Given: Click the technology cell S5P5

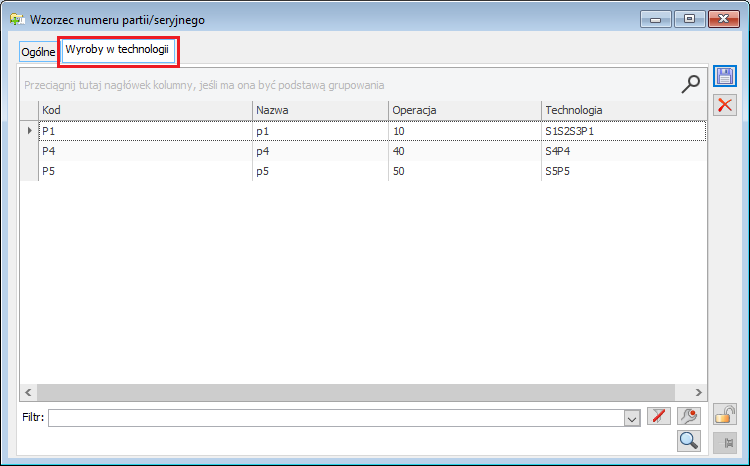Looking at the screenshot, I should point(624,171).
